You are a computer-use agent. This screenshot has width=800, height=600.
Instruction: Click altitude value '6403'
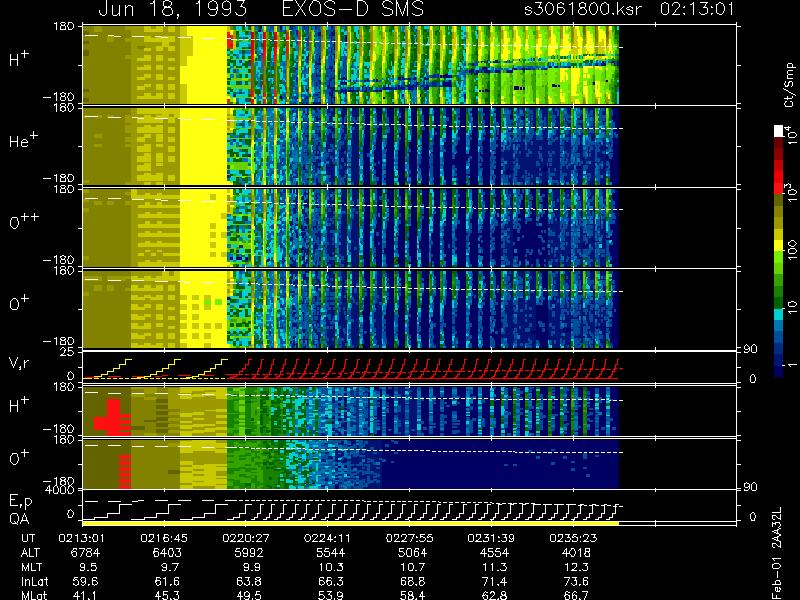coord(167,553)
